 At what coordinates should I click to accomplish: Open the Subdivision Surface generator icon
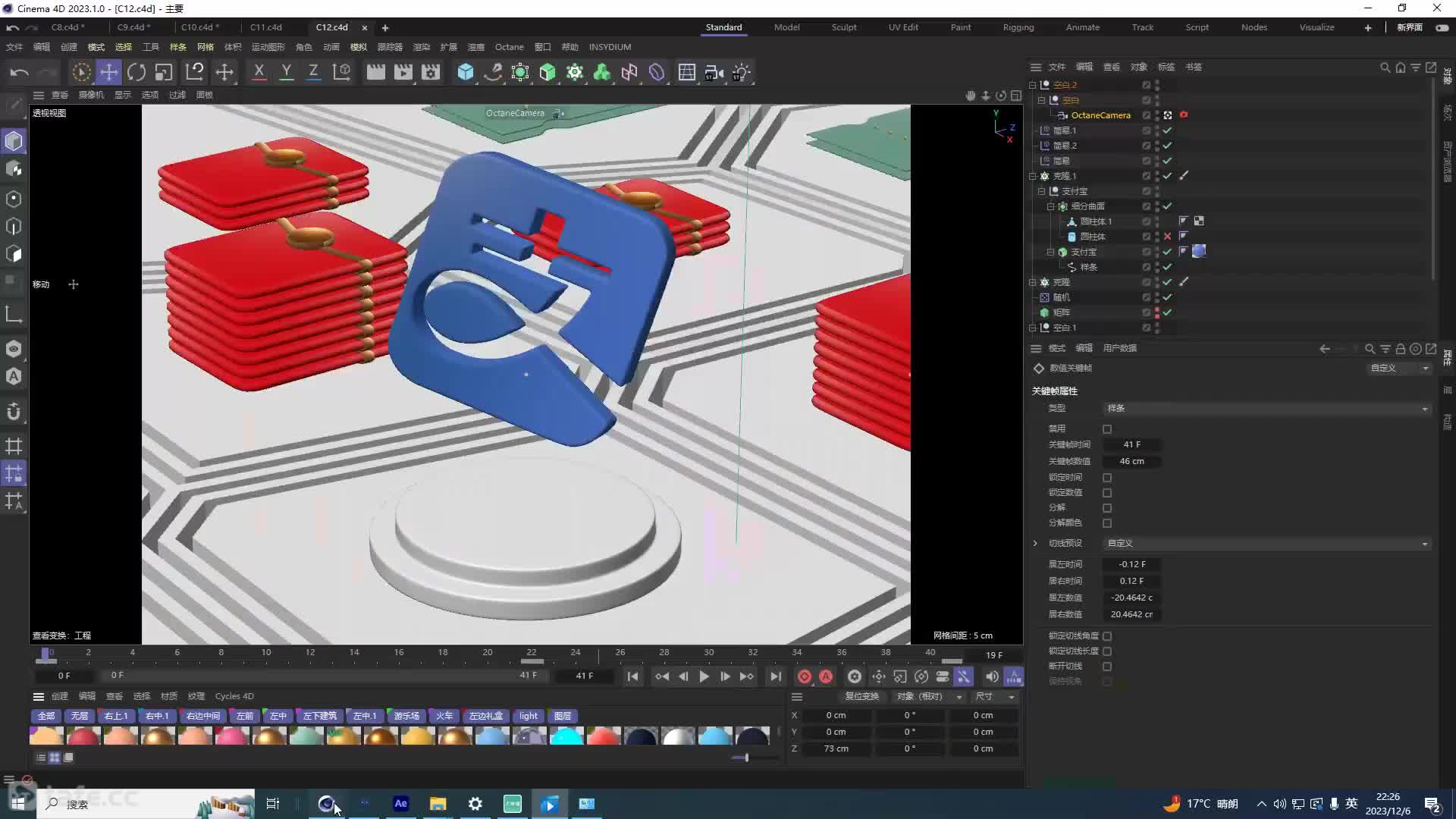click(520, 72)
